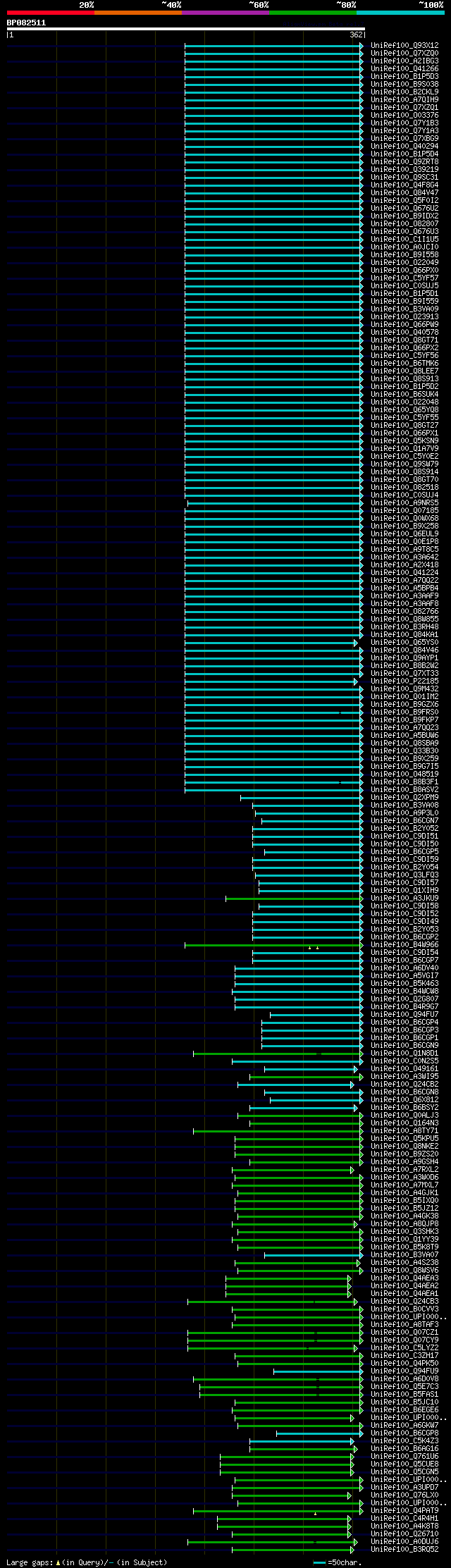This screenshot has height=1568, width=451.
Task: Select UniRef100_A7QIH9 entry
Action: pos(404,100)
